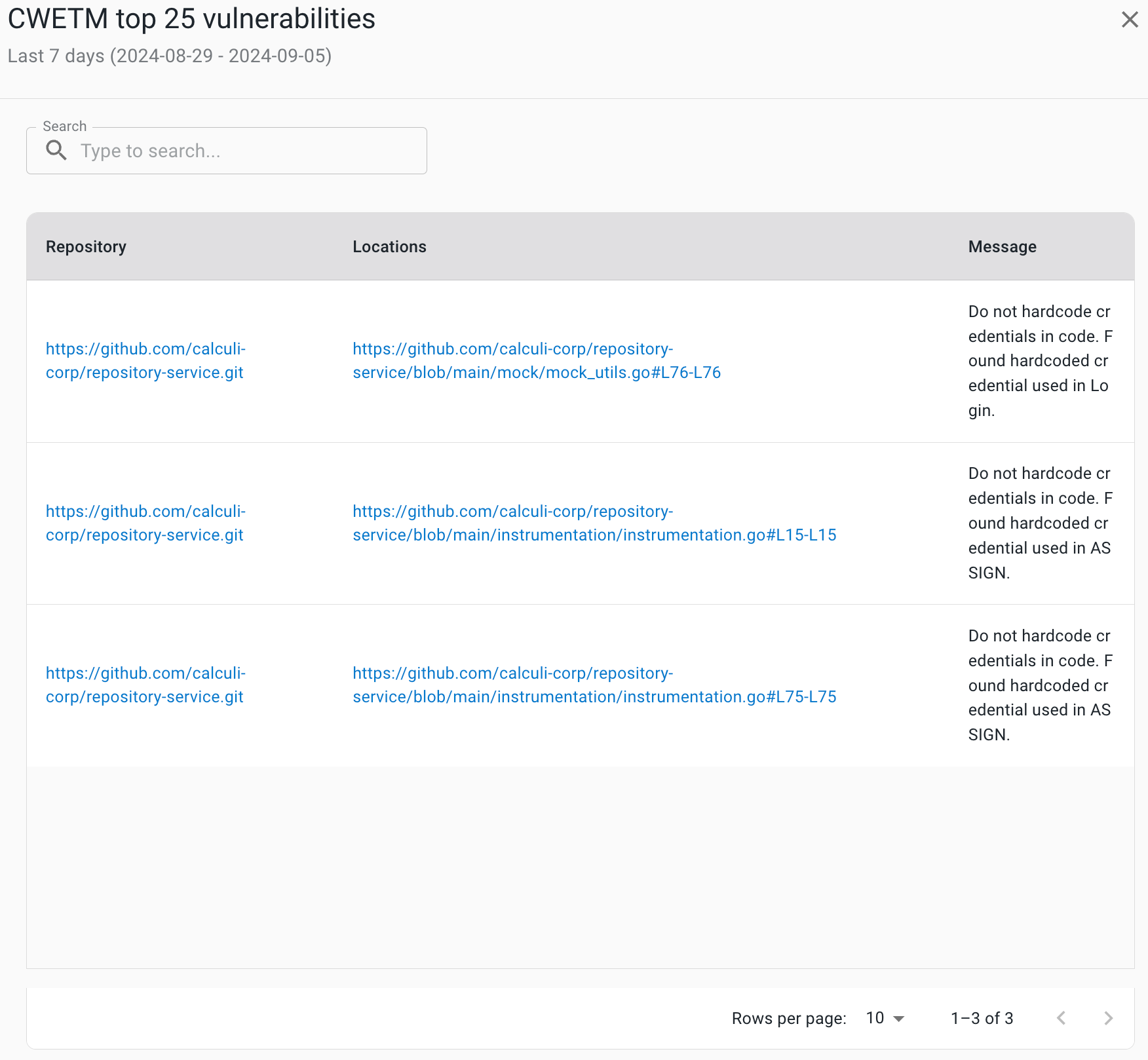This screenshot has width=1148, height=1060.
Task: Select the message mentioning hardcoded credential in Login
Action: 1039,361
